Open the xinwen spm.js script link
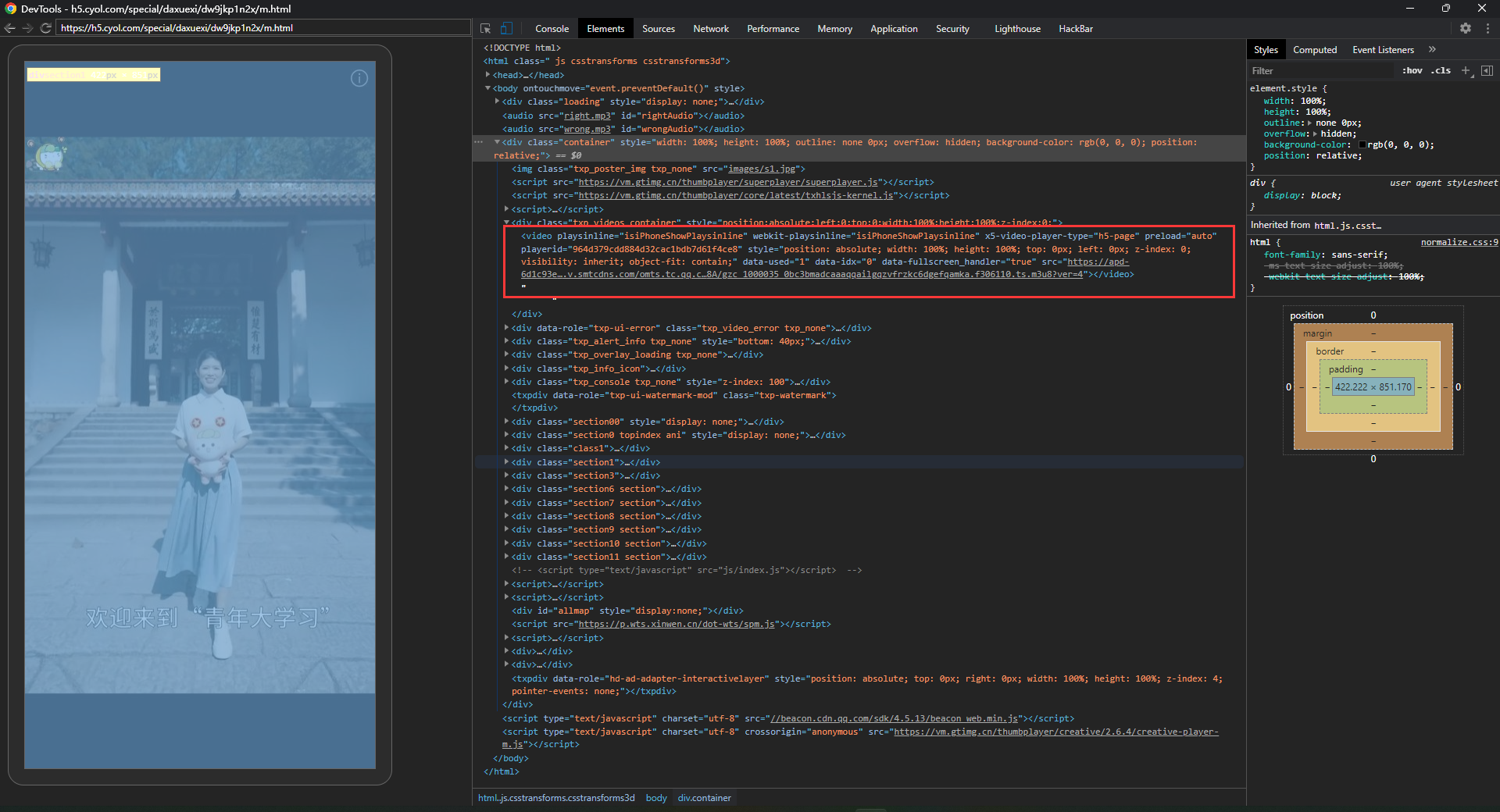 tap(677, 624)
